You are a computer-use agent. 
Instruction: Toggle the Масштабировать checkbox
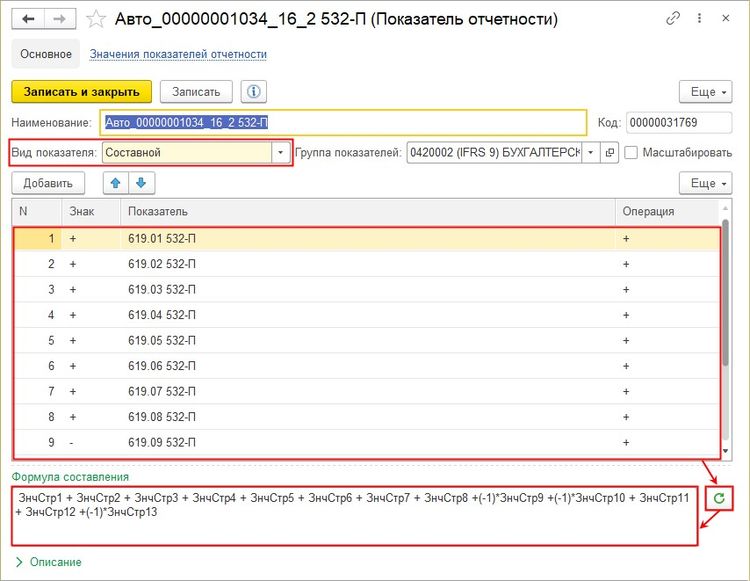(x=631, y=153)
